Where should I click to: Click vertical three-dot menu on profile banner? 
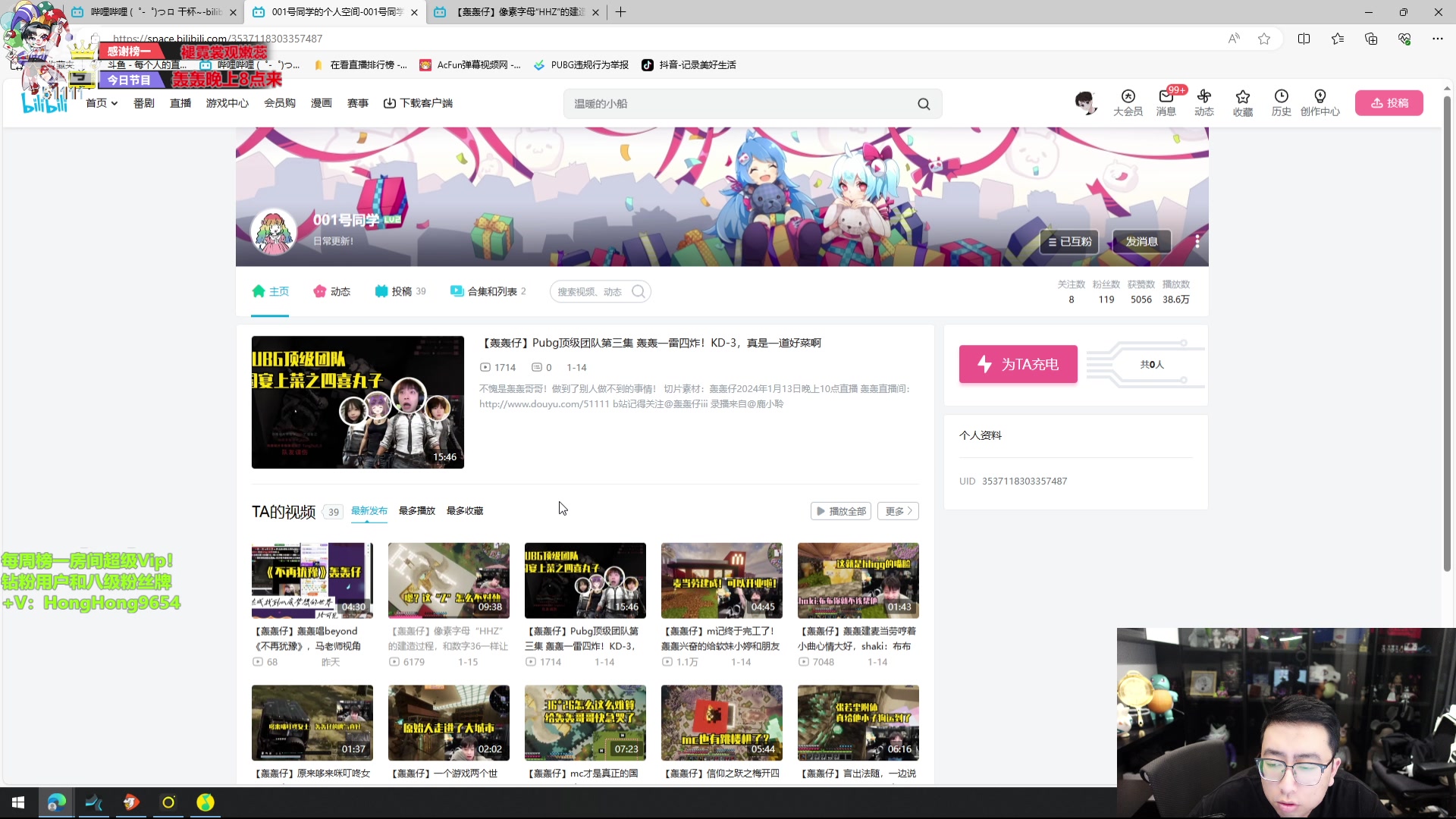pyautogui.click(x=1197, y=241)
